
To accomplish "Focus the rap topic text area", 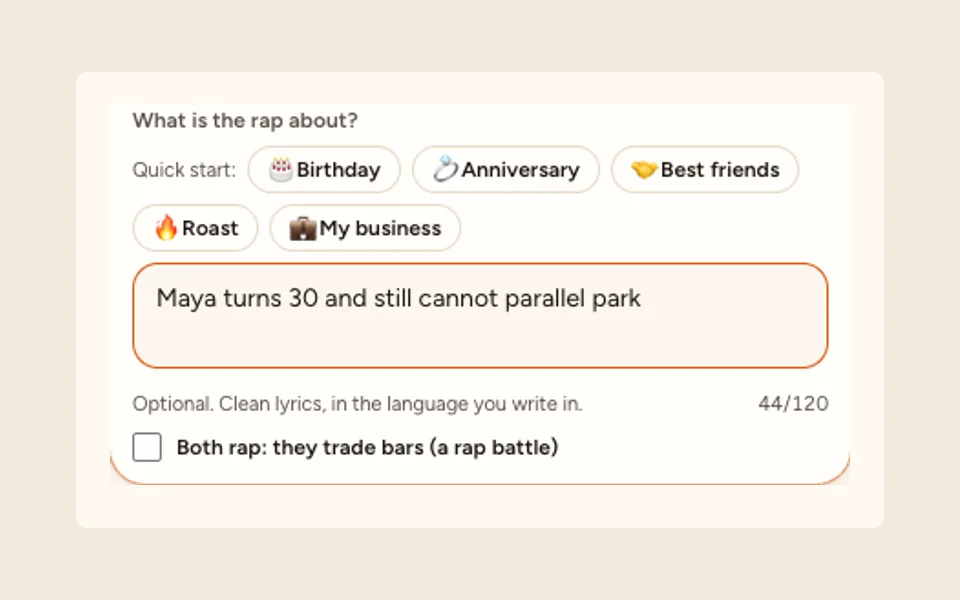I will (x=480, y=316).
